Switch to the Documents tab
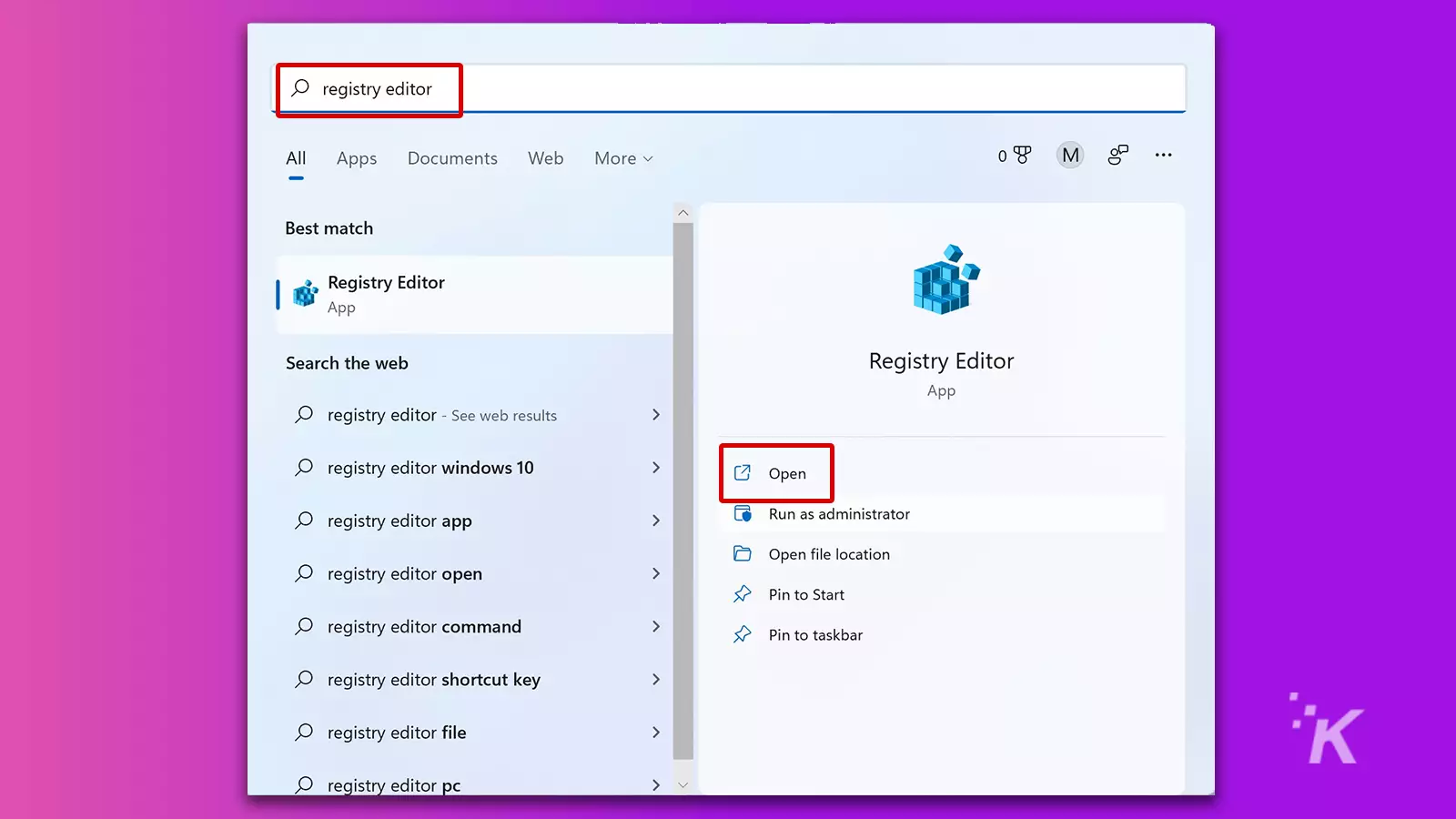 tap(452, 158)
